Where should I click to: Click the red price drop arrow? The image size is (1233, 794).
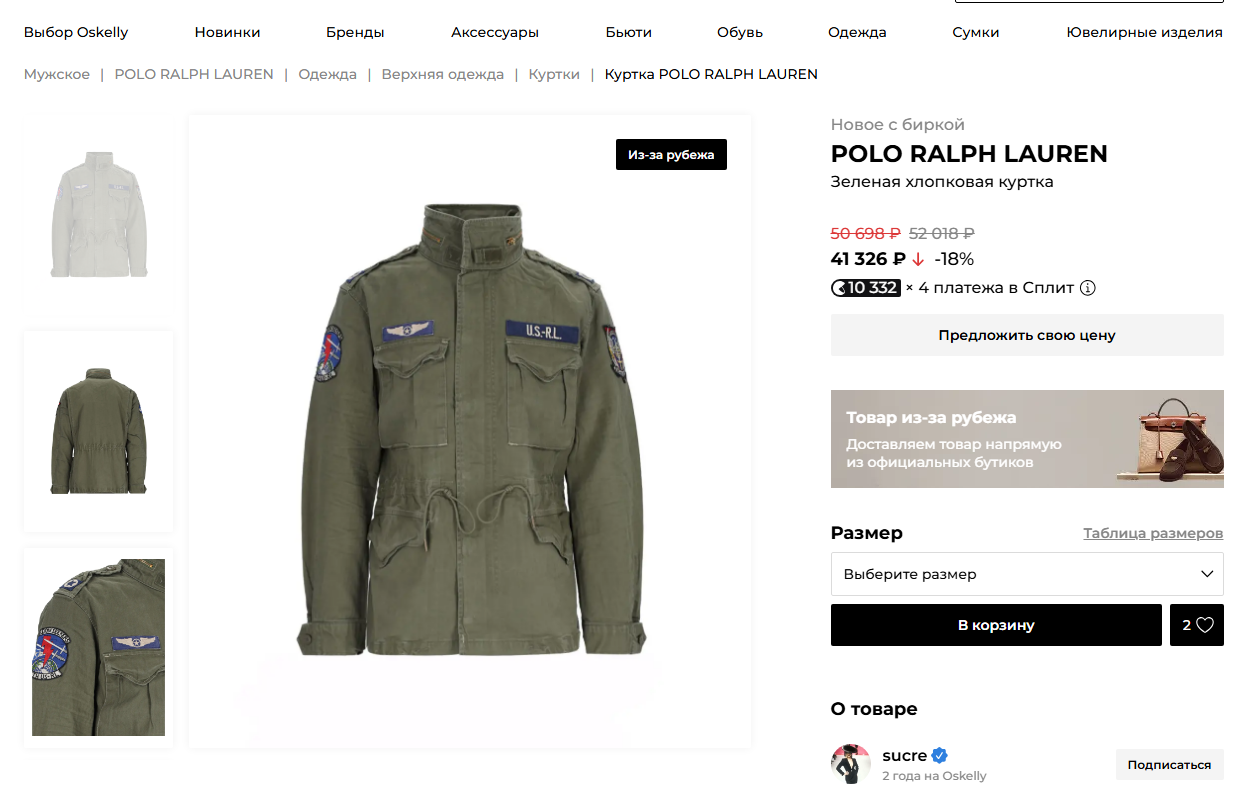pyautogui.click(x=918, y=260)
